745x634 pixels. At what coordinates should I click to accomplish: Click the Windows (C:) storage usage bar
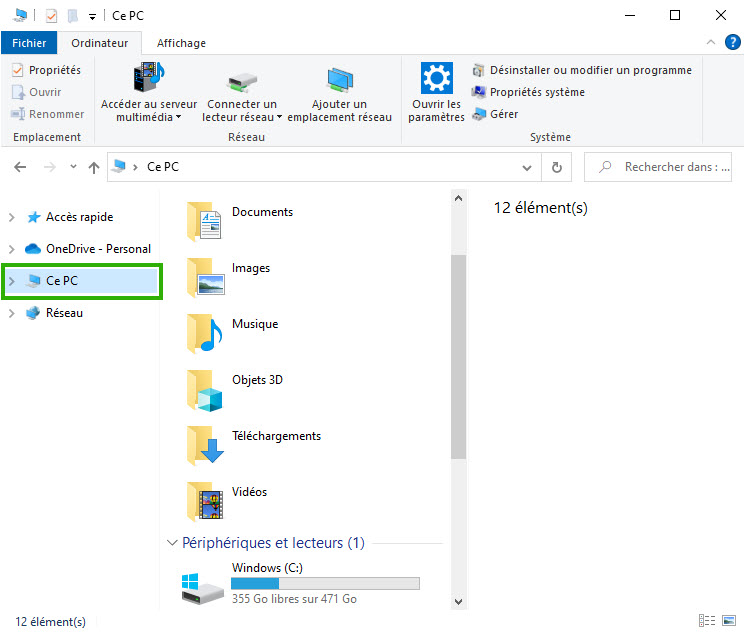tap(325, 583)
